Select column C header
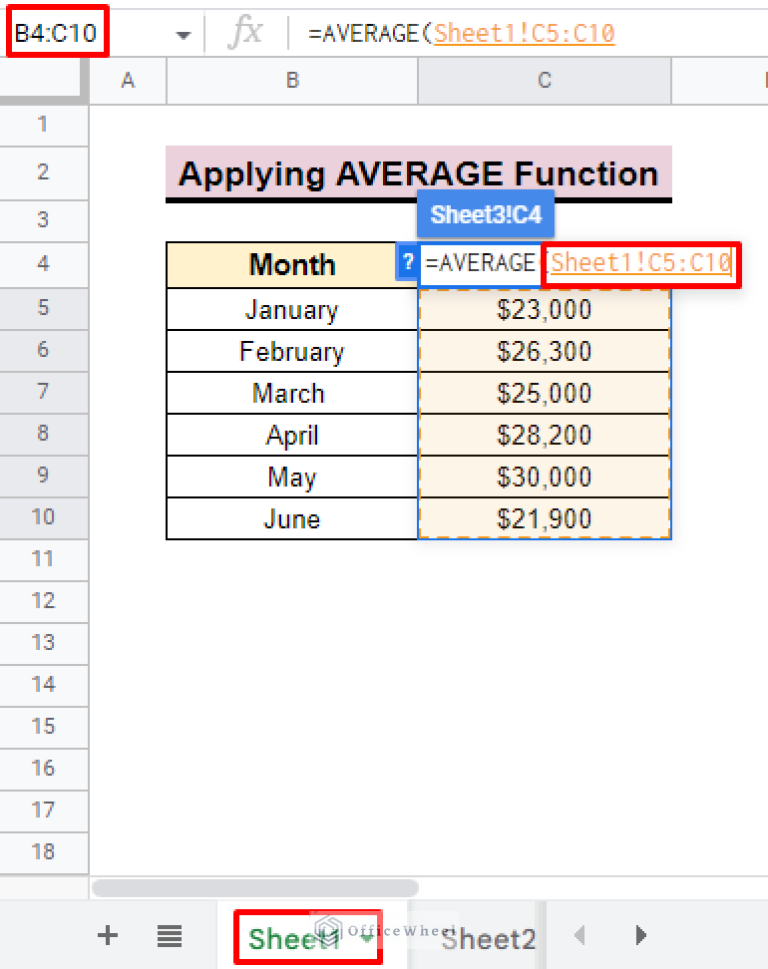 pos(544,81)
